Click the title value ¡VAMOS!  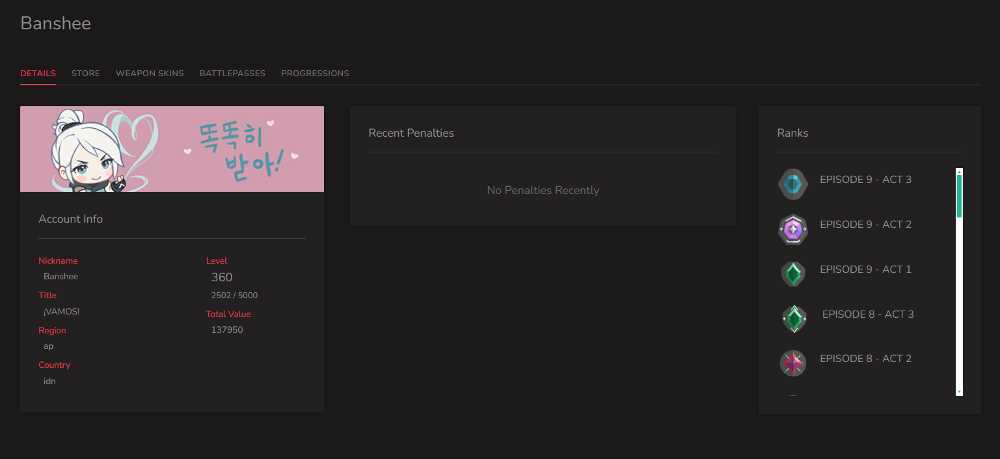coord(62,312)
